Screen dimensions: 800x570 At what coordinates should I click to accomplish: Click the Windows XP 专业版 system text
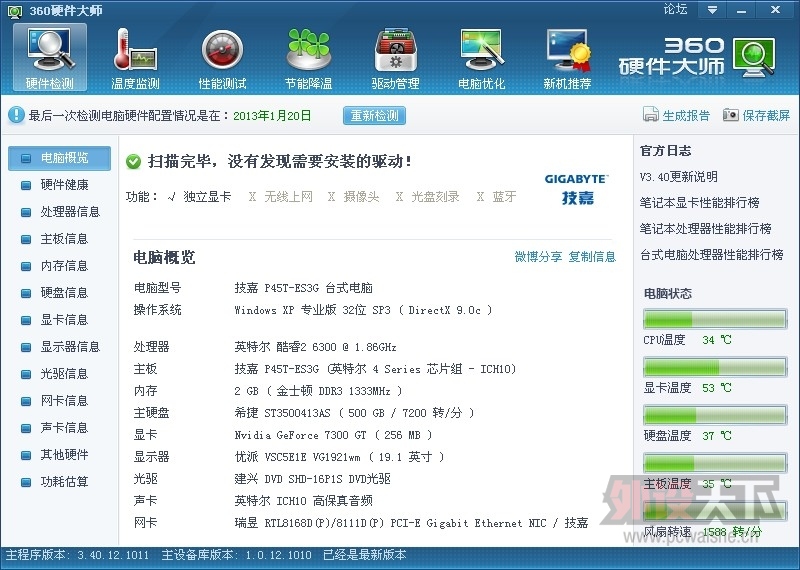click(363, 310)
